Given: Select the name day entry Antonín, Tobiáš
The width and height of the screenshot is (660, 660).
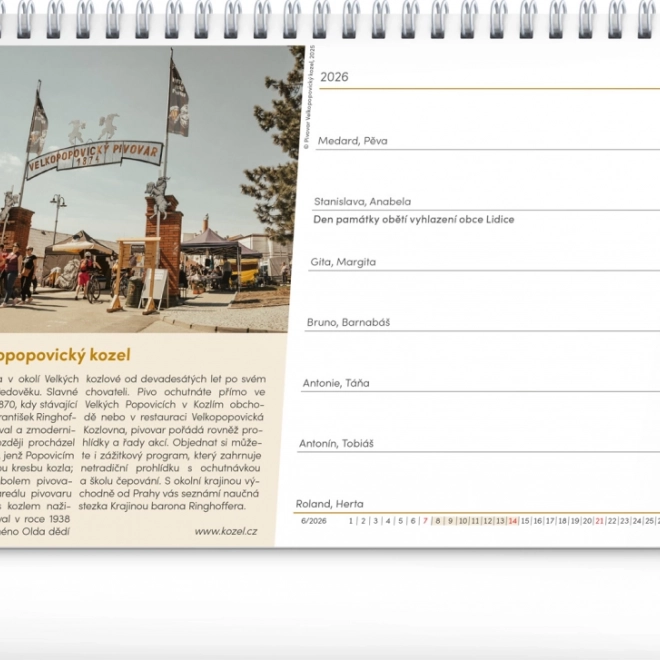Looking at the screenshot, I should pos(336,443).
